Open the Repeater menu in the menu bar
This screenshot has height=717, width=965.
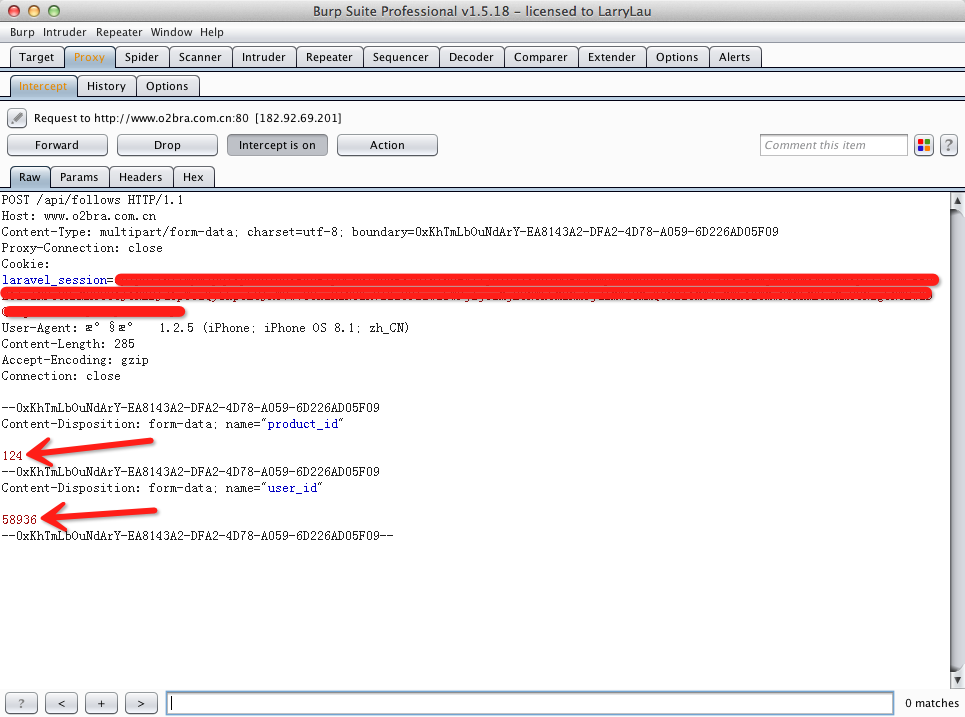pos(119,32)
